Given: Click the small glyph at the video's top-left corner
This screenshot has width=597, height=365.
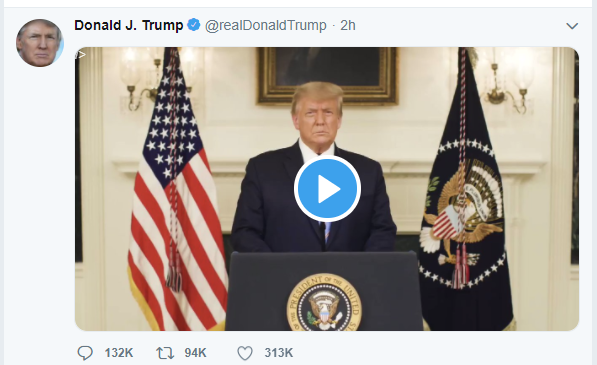Looking at the screenshot, I should click(80, 55).
